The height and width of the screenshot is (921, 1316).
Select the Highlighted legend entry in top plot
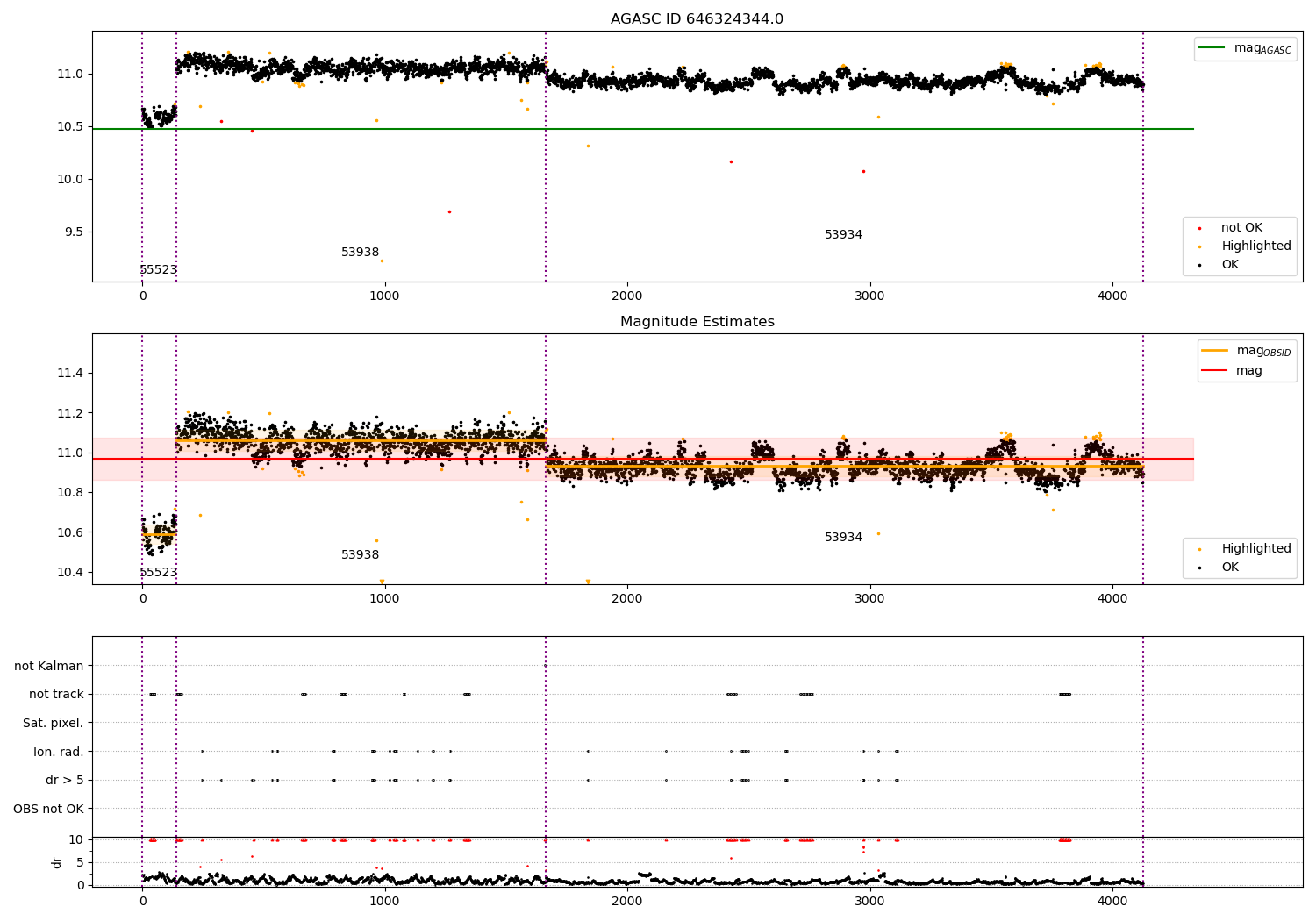1256,246
